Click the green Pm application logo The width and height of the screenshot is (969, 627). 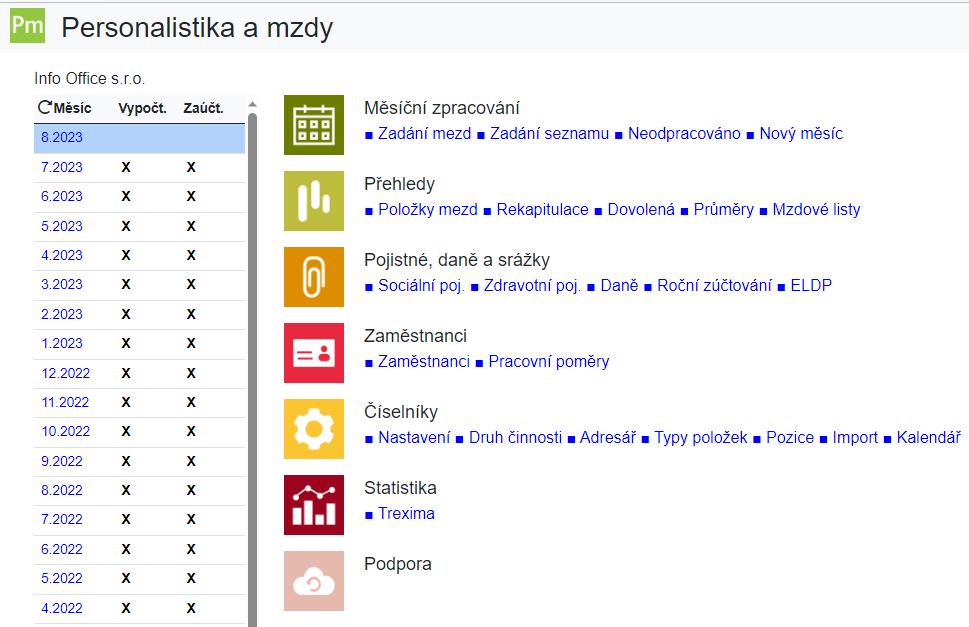pos(27,26)
